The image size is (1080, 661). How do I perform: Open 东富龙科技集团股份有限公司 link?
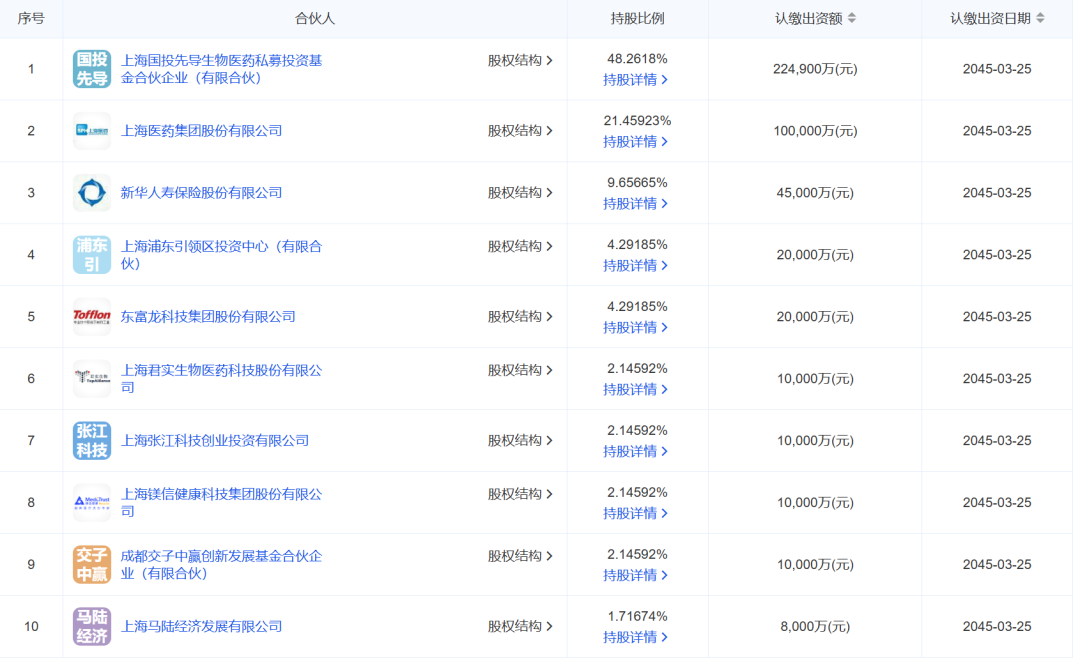(x=208, y=317)
